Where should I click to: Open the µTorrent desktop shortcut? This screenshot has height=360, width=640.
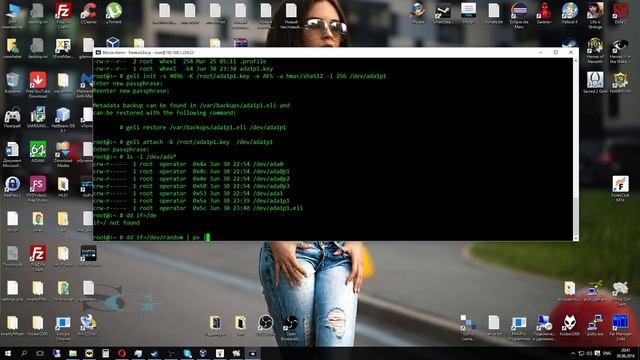click(x=113, y=13)
